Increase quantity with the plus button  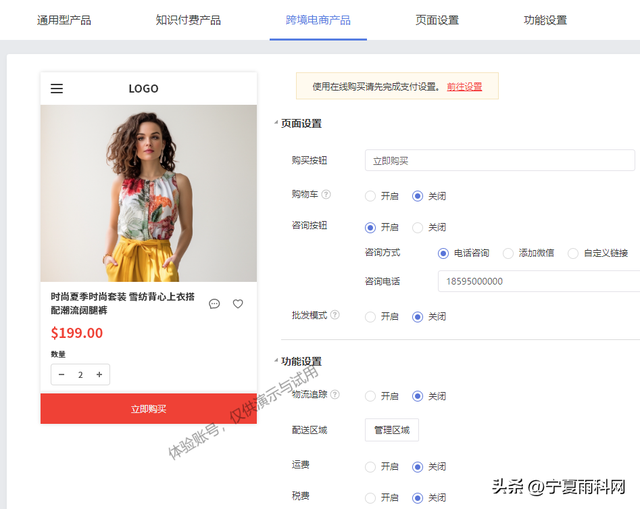pyautogui.click(x=99, y=374)
